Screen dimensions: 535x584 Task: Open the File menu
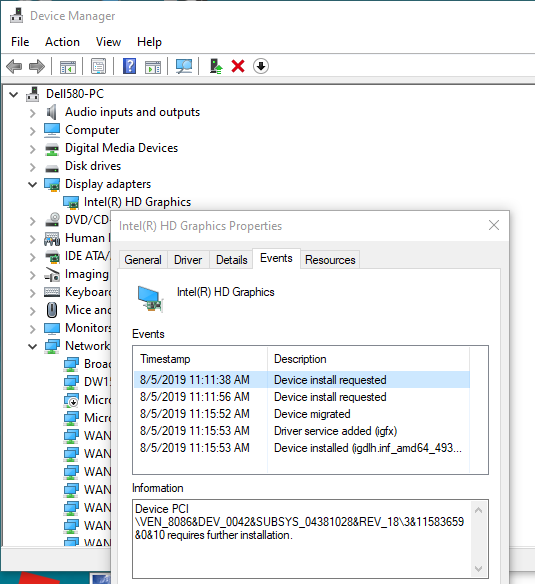click(20, 42)
